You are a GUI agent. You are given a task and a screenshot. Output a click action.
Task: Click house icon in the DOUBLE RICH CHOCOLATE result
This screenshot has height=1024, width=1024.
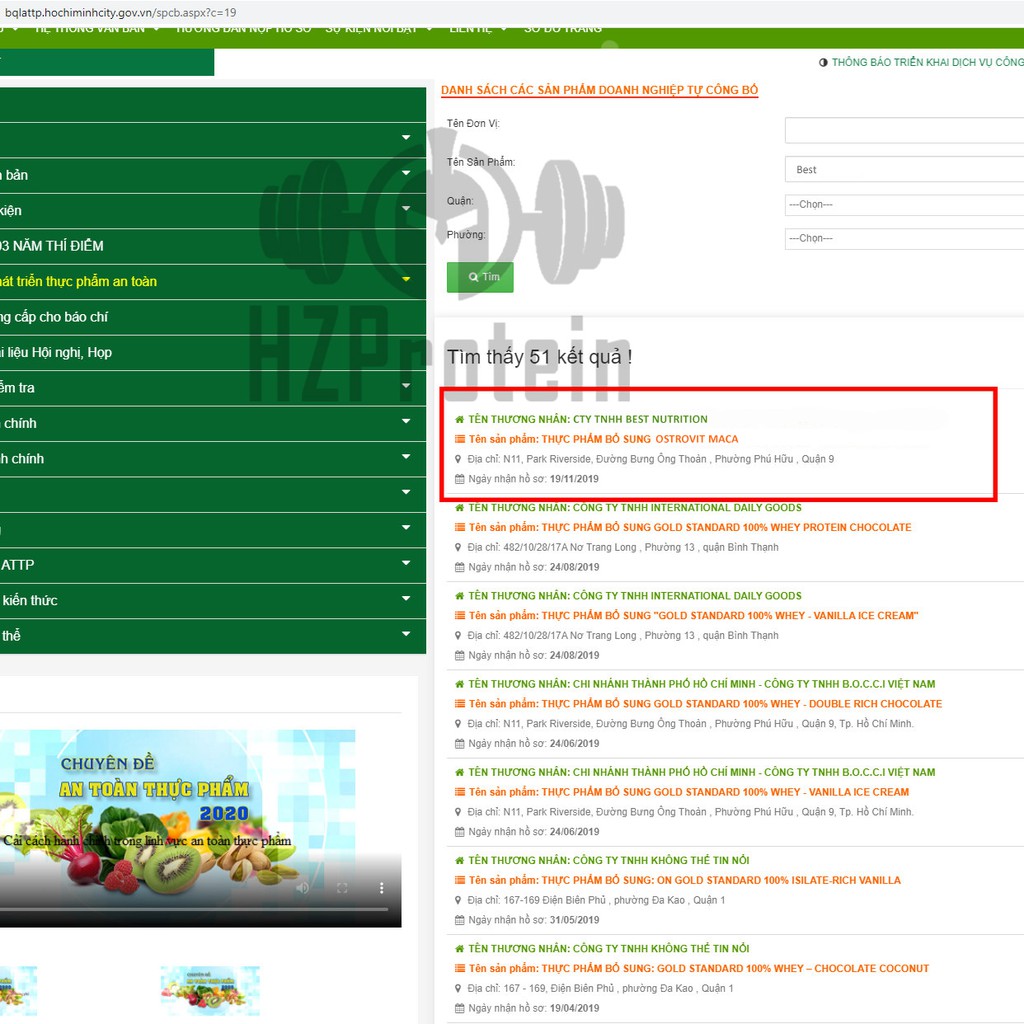pyautogui.click(x=460, y=684)
